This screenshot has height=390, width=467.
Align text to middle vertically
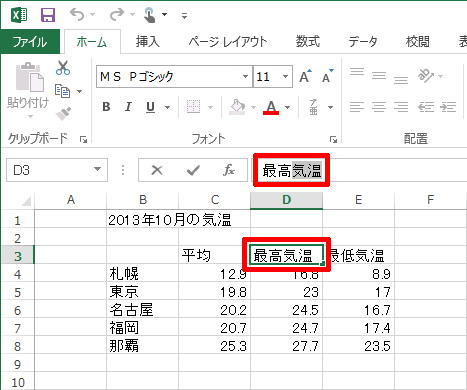379,77
